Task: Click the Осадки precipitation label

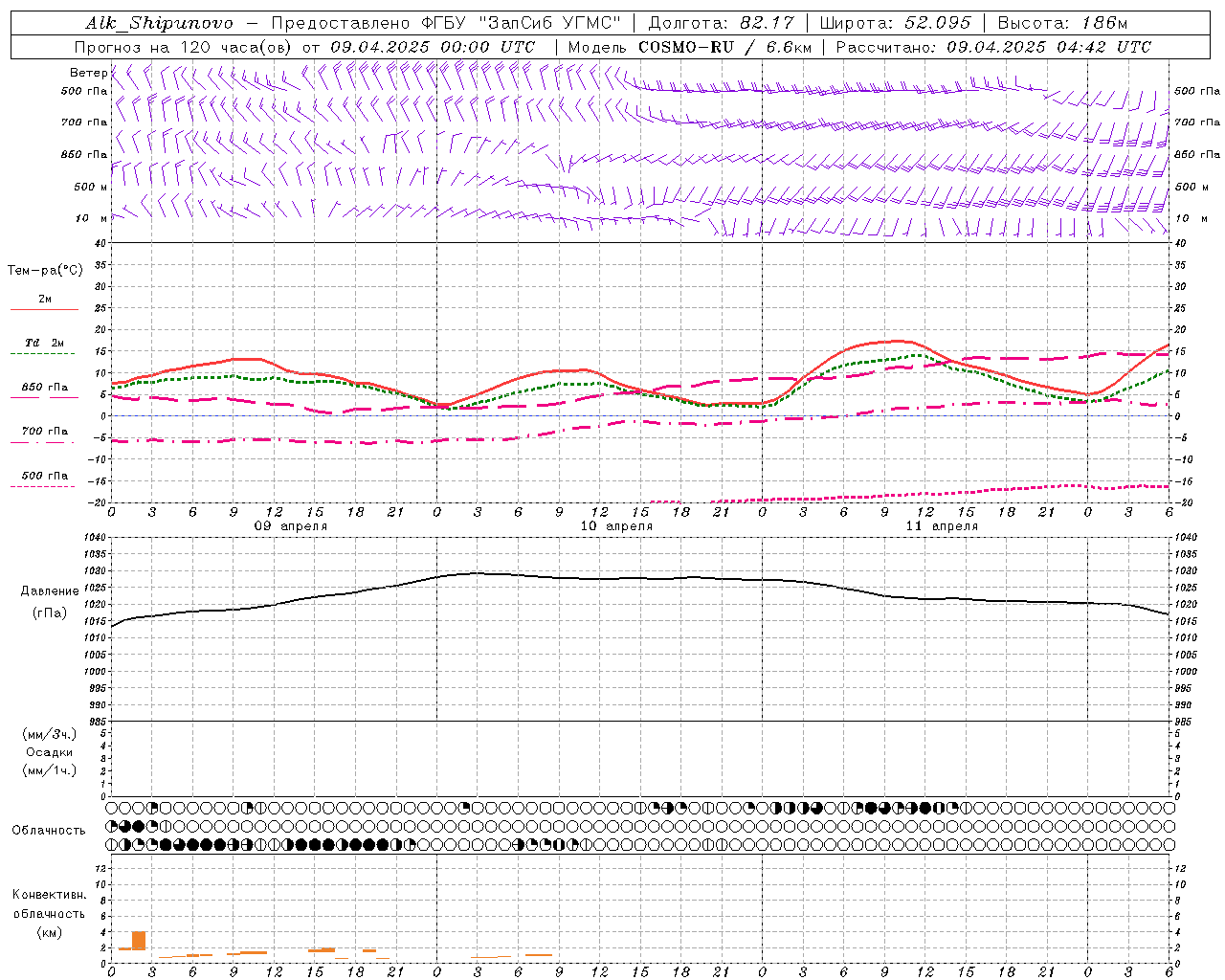Action: click(50, 752)
